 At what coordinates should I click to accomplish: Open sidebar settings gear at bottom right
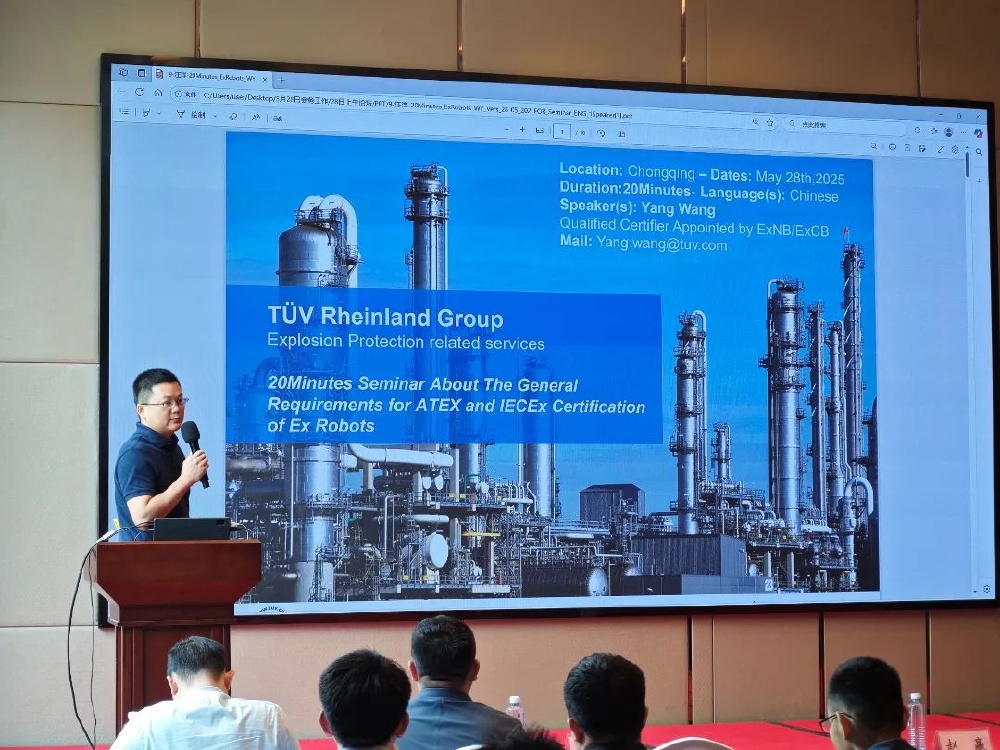[x=987, y=589]
